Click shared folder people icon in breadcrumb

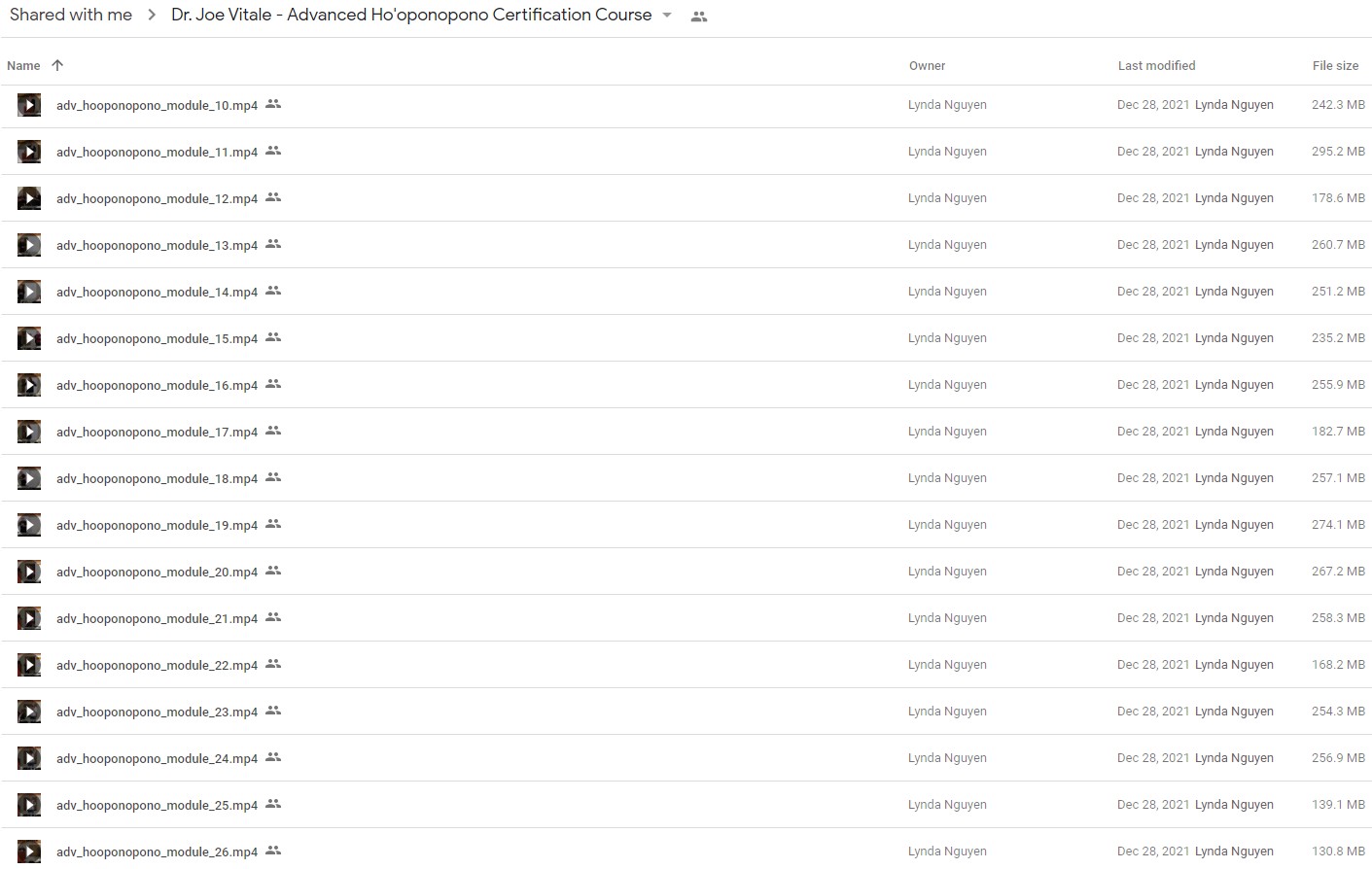point(698,17)
